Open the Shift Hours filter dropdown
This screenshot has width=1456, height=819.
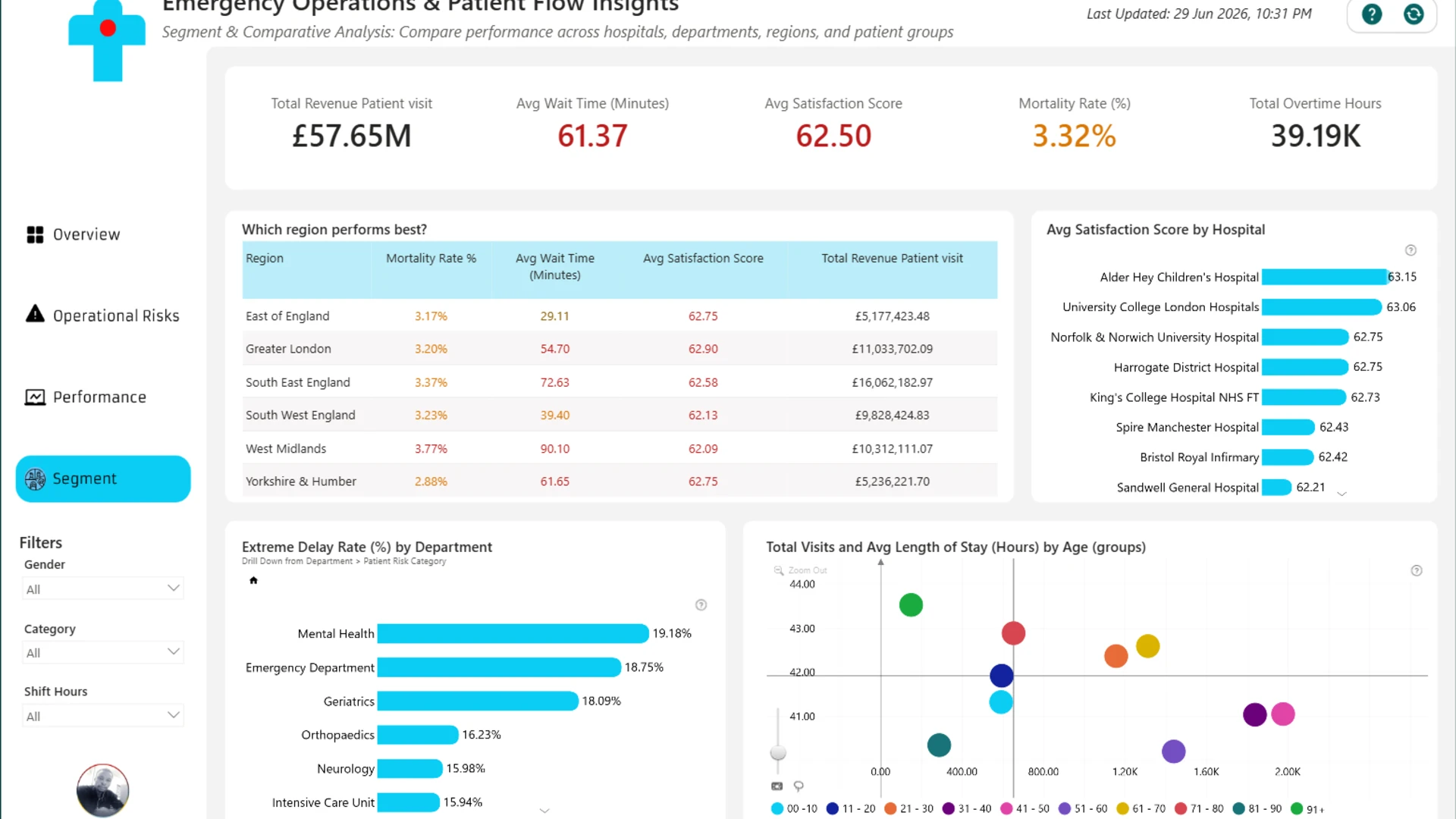pyautogui.click(x=103, y=716)
